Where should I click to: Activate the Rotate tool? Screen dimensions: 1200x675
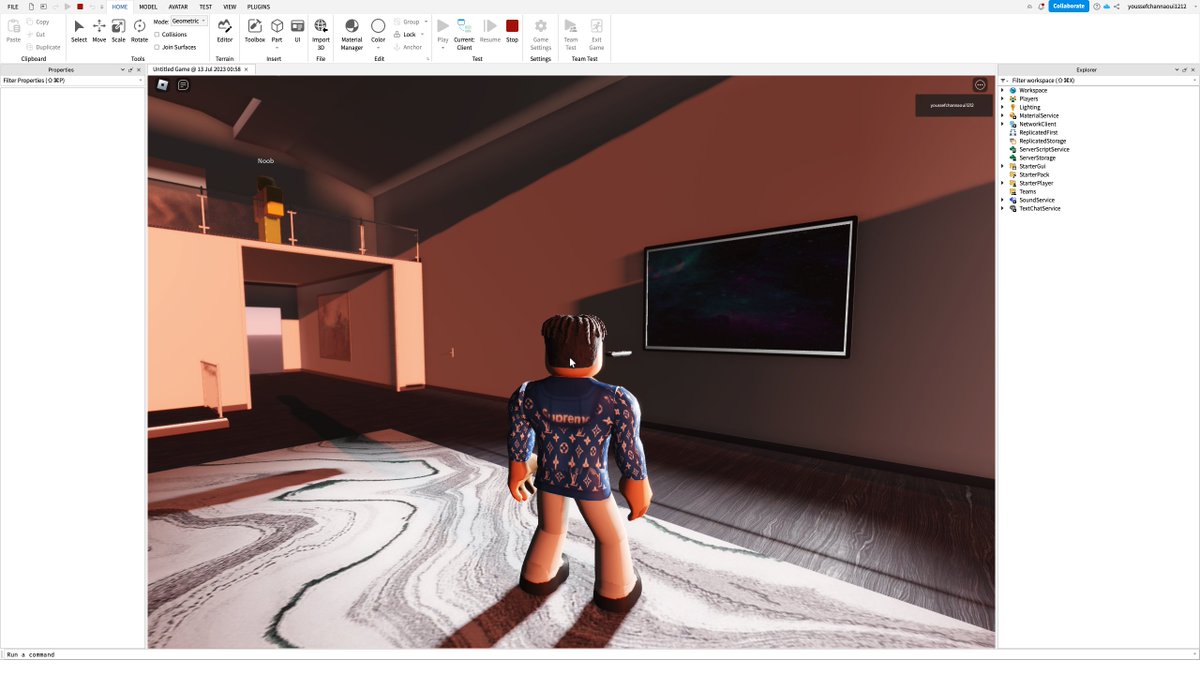(x=139, y=30)
